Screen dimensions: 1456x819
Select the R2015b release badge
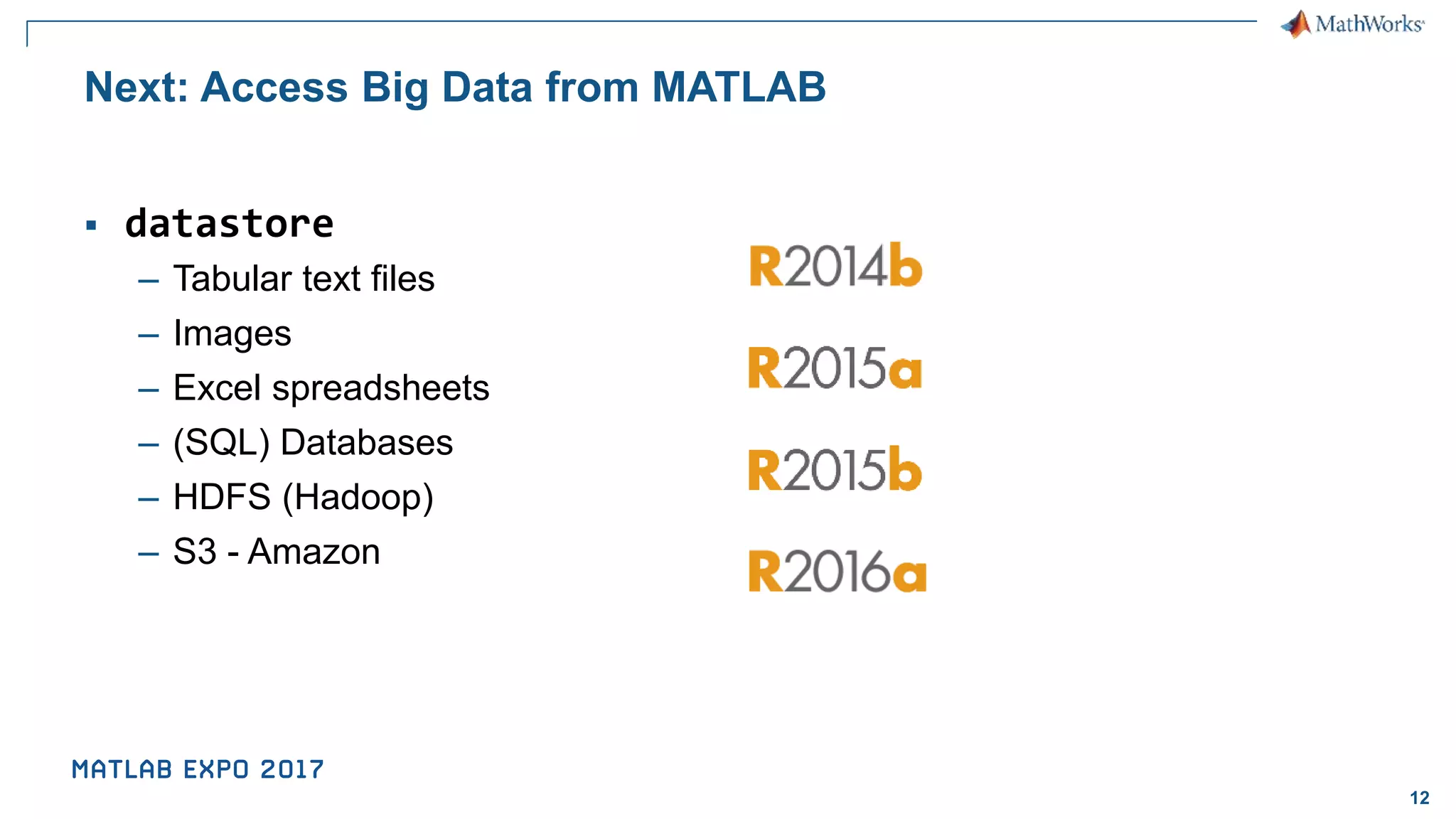pos(835,469)
